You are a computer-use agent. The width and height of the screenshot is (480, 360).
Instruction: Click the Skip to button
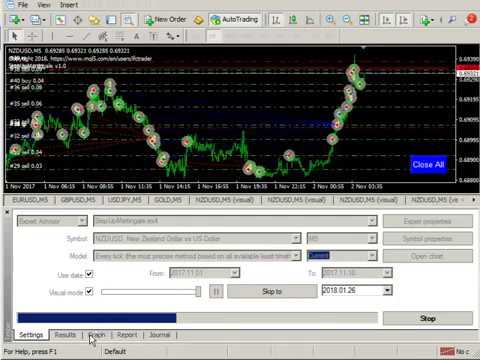(272, 291)
